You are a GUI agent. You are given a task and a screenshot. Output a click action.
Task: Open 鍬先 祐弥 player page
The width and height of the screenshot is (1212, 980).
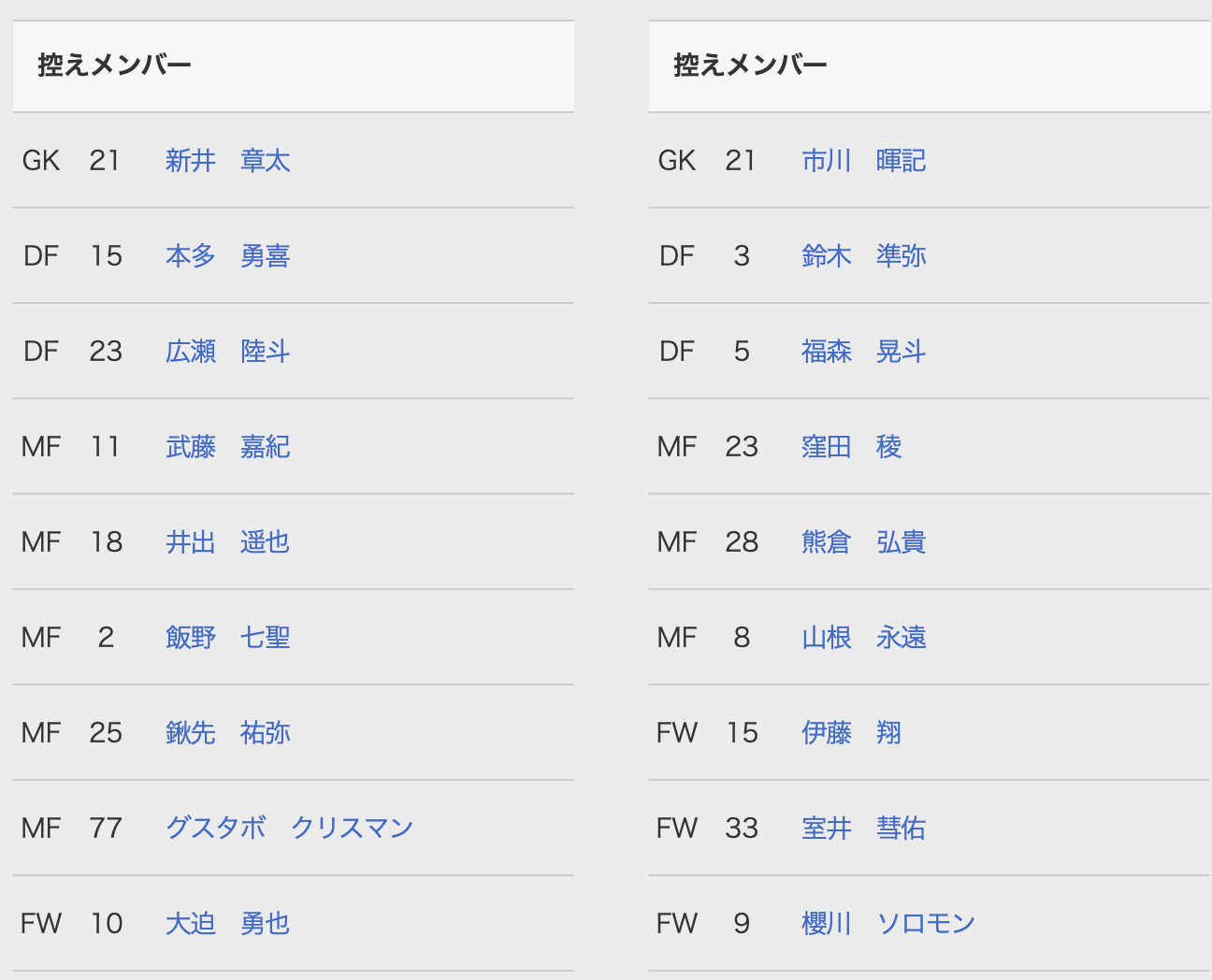[227, 733]
